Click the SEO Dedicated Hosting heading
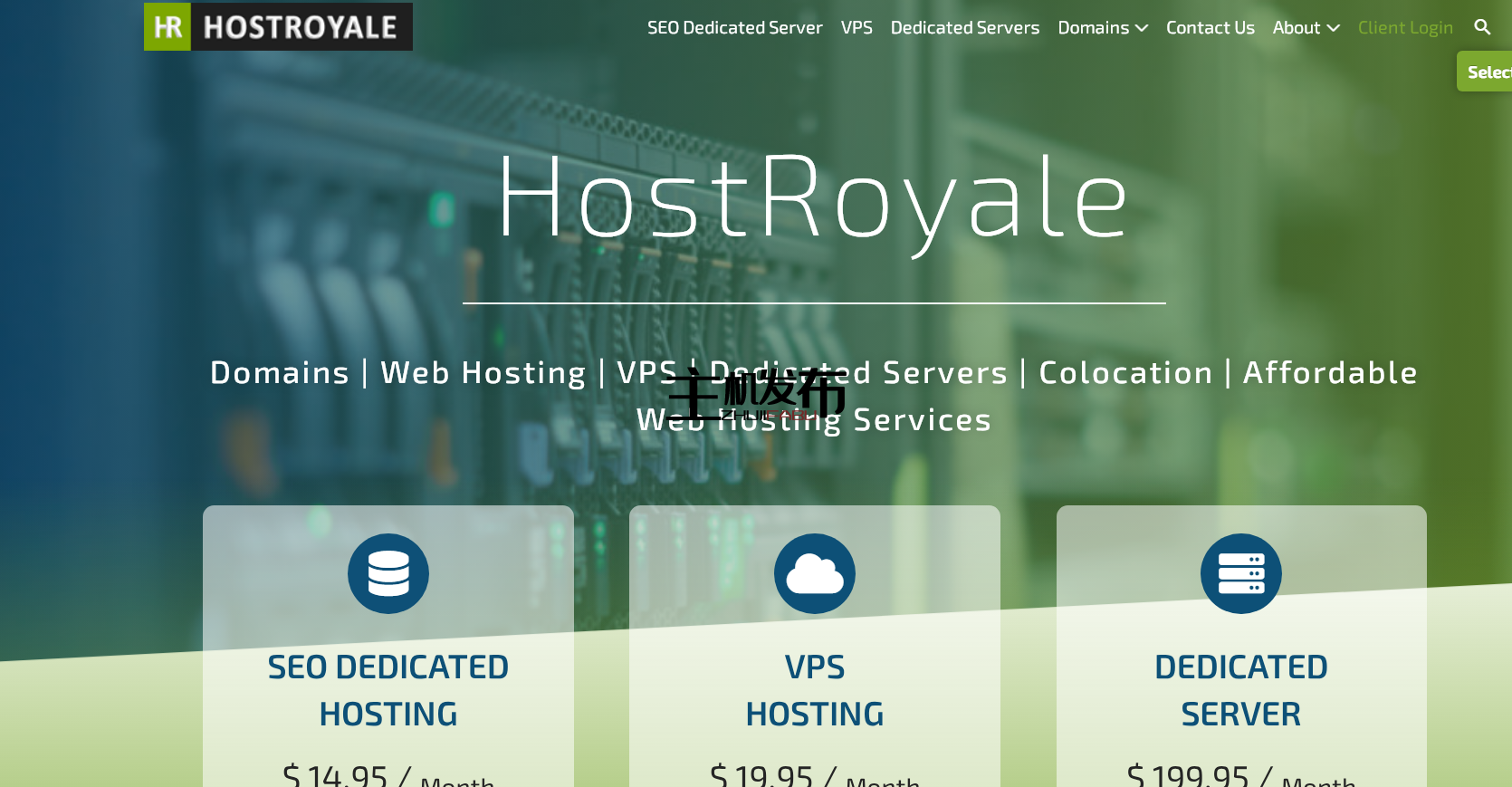1512x787 pixels. [388, 690]
